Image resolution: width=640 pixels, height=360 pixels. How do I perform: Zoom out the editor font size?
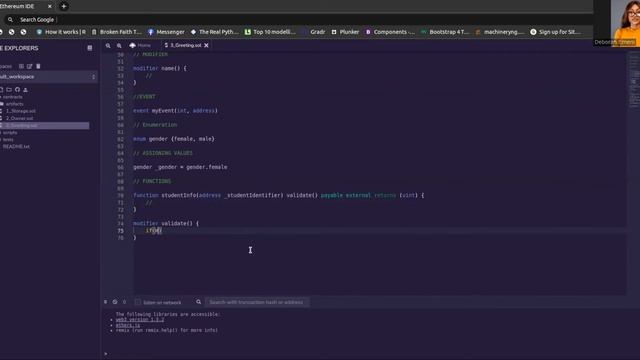[108, 46]
